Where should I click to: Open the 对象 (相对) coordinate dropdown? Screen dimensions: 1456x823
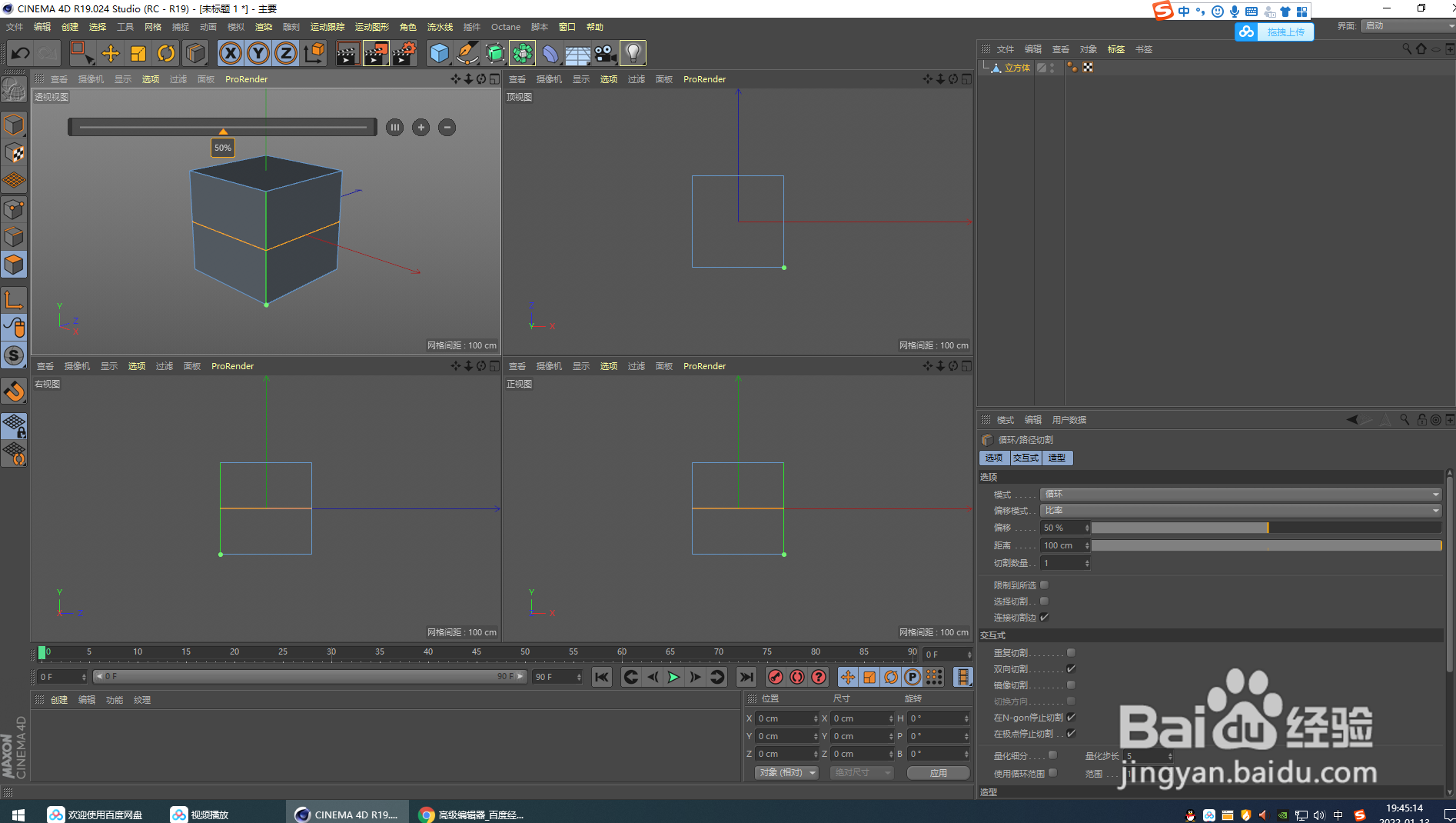[786, 772]
